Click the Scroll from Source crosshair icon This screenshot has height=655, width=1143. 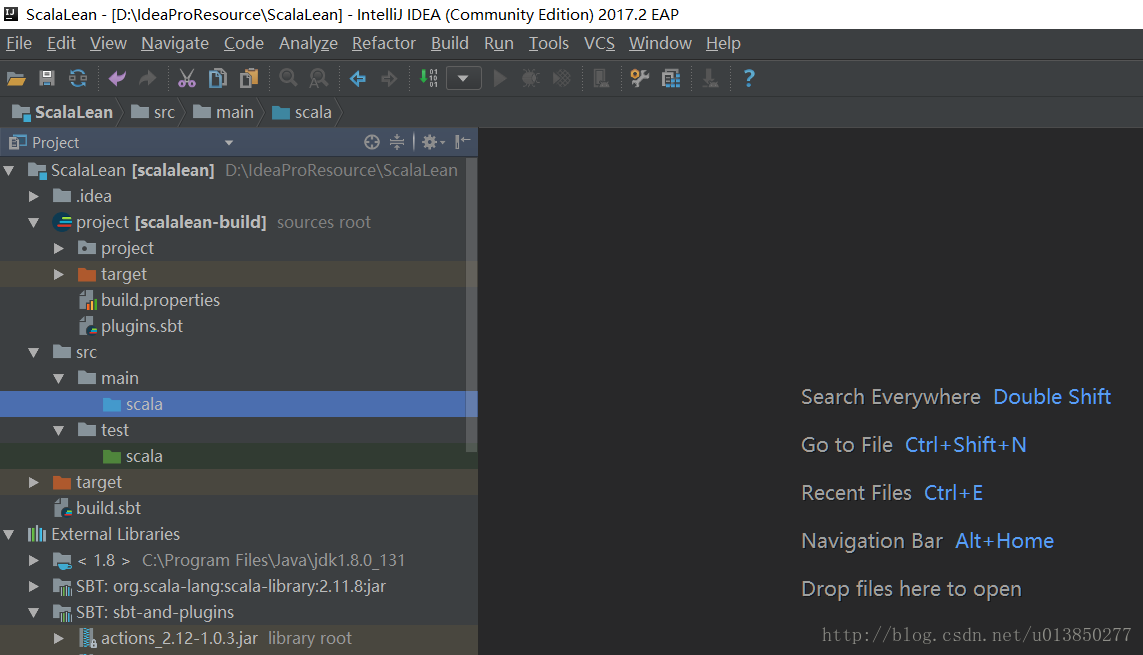(x=372, y=142)
